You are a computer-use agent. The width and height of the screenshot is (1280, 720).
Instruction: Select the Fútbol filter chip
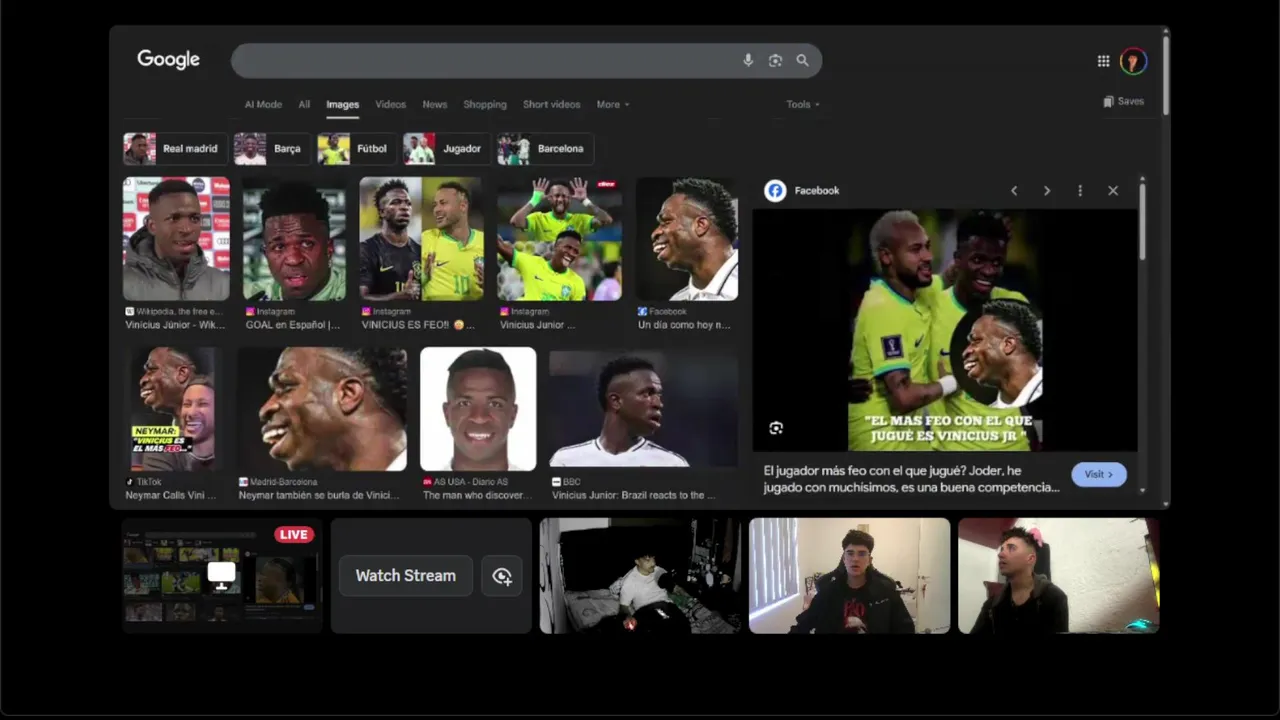[x=357, y=149]
